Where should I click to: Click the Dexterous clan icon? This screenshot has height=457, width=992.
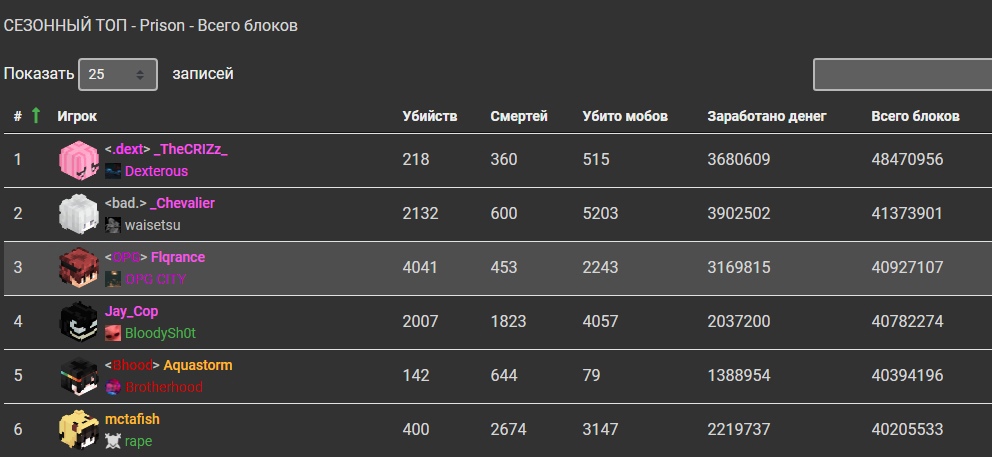click(x=113, y=171)
